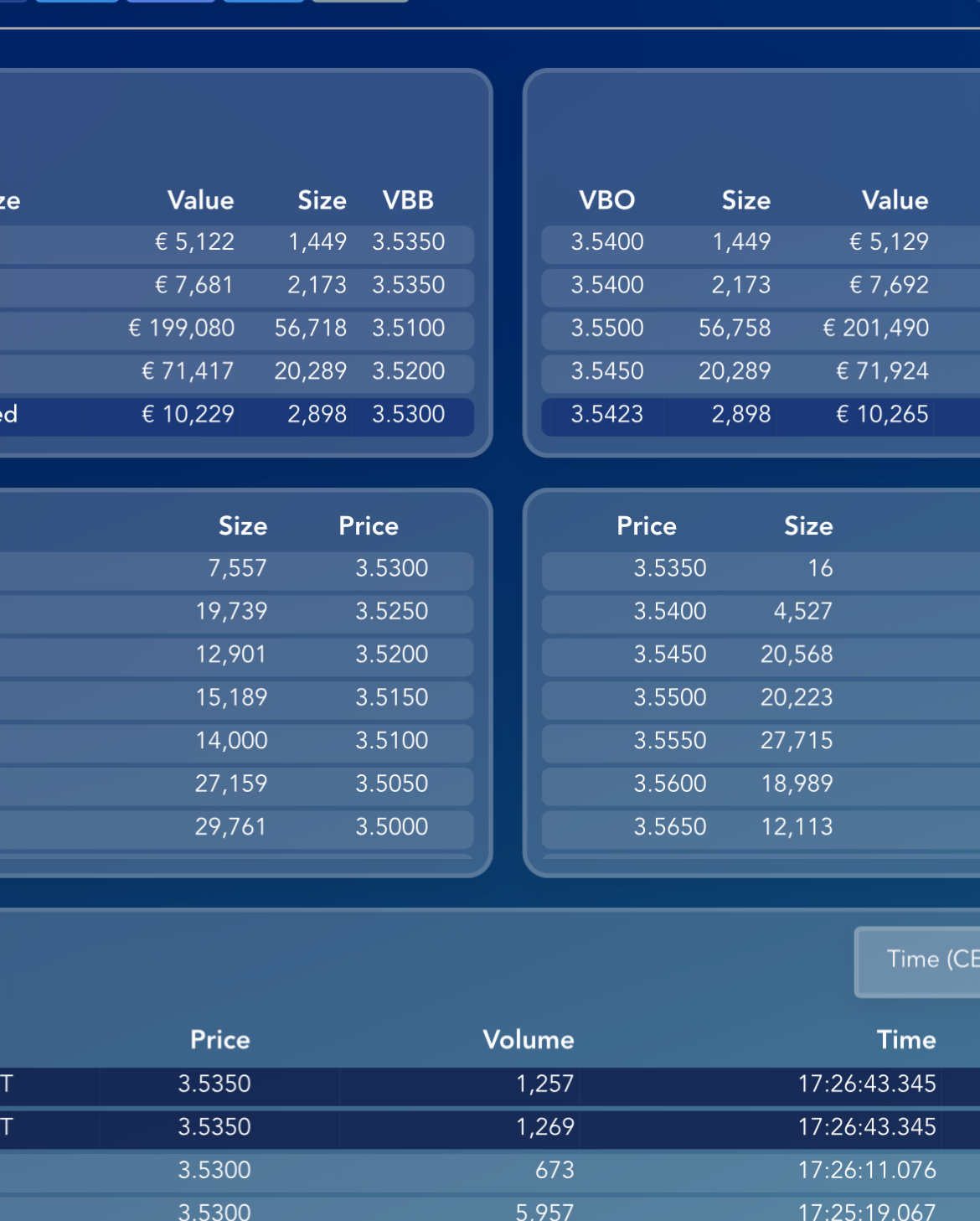Click size 2,173 beside € 7,681
The image size is (980, 1221).
pos(317,285)
